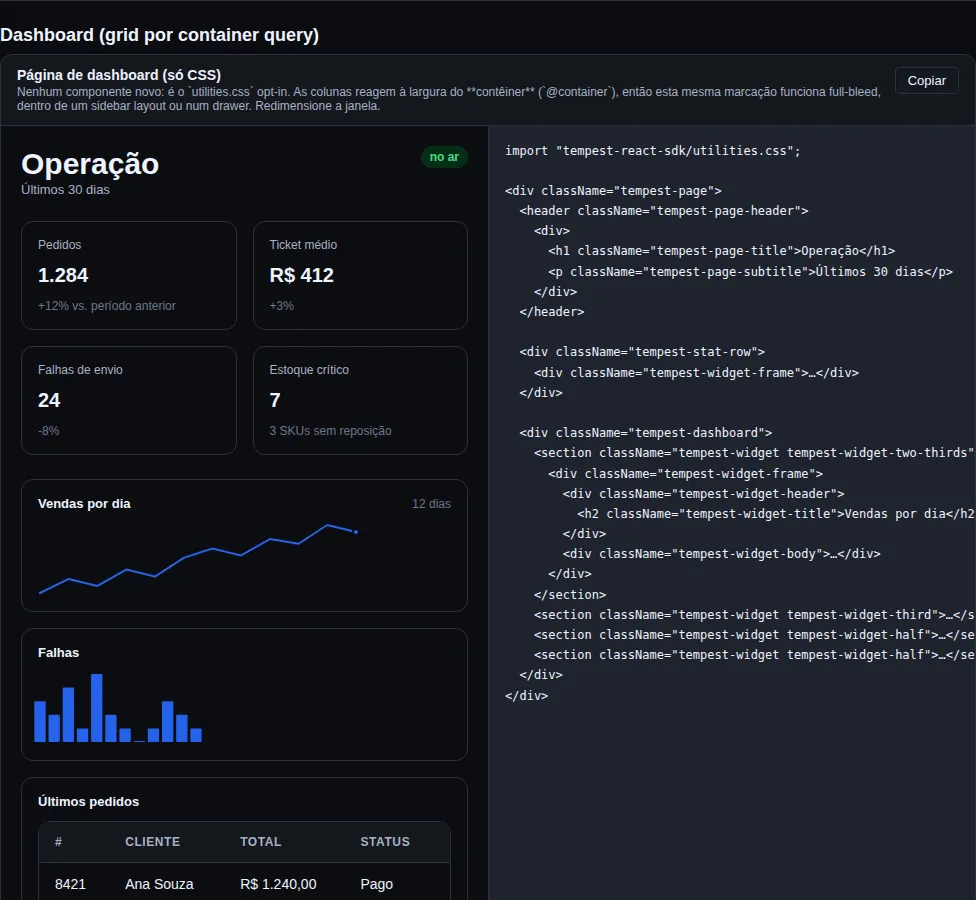This screenshot has height=900, width=976.
Task: Click the Ticket médio label
Action: tap(303, 245)
